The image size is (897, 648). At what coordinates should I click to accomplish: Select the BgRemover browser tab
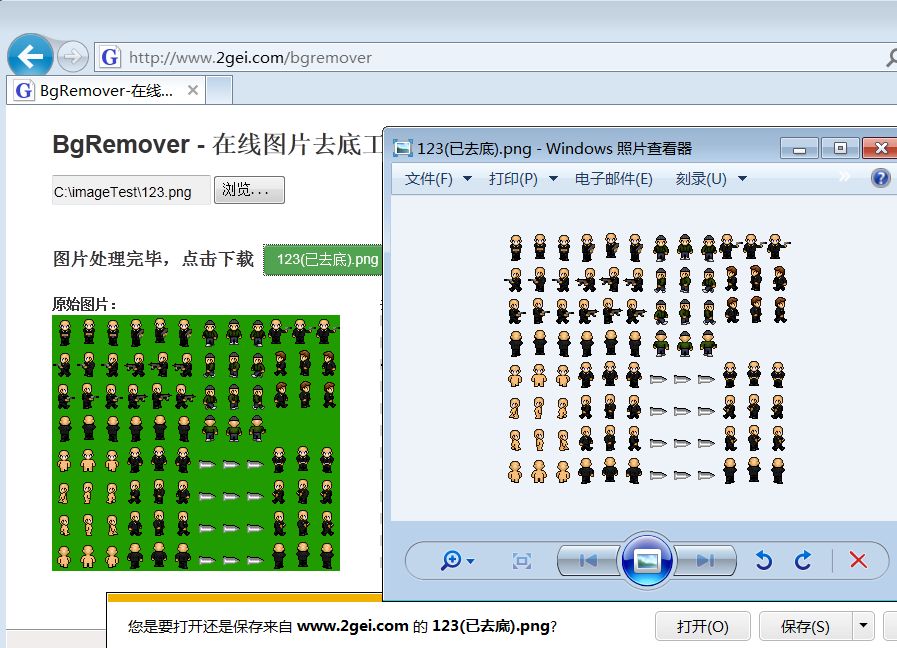click(x=106, y=90)
